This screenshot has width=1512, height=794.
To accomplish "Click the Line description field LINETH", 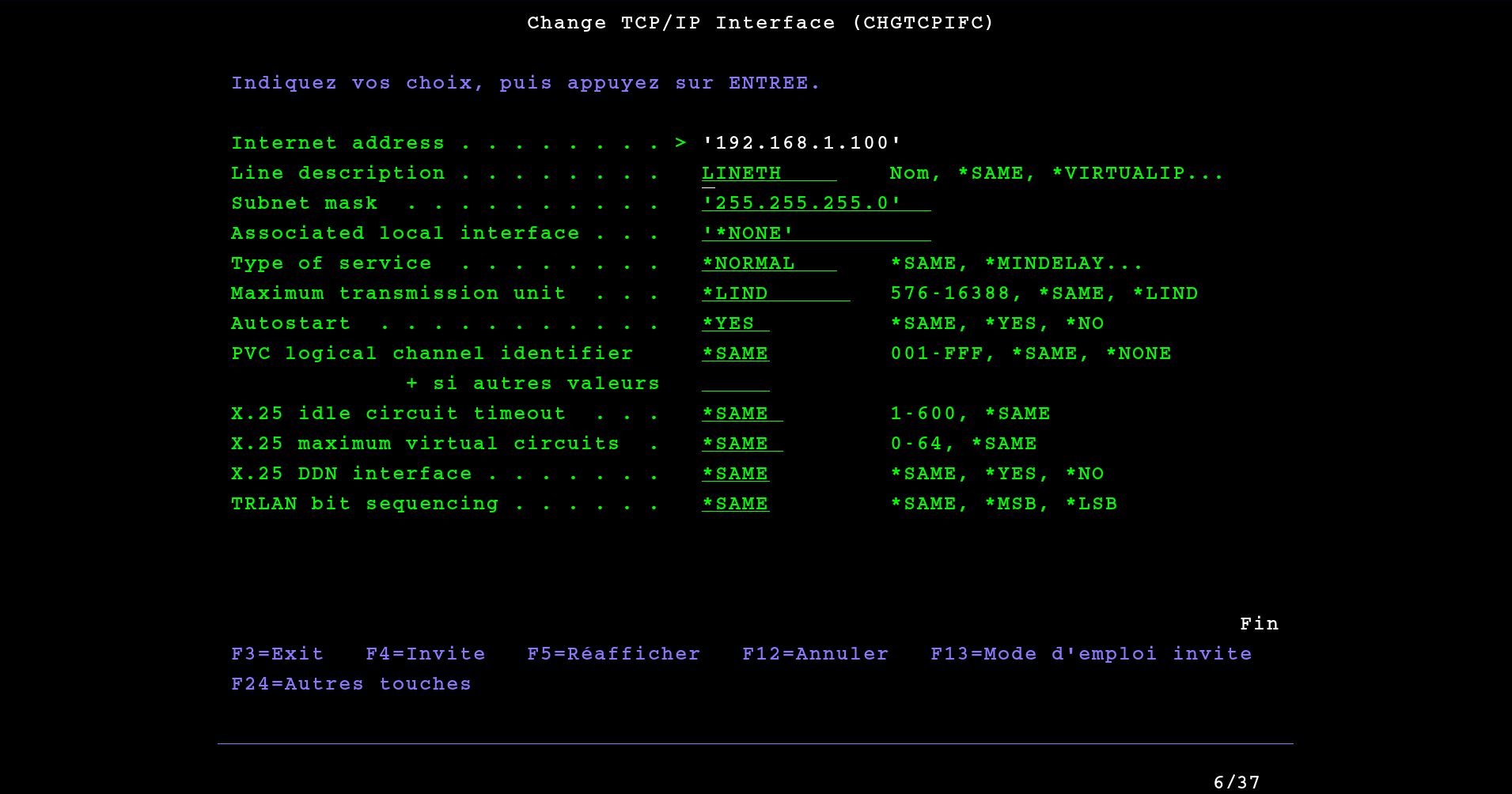I will click(767, 173).
